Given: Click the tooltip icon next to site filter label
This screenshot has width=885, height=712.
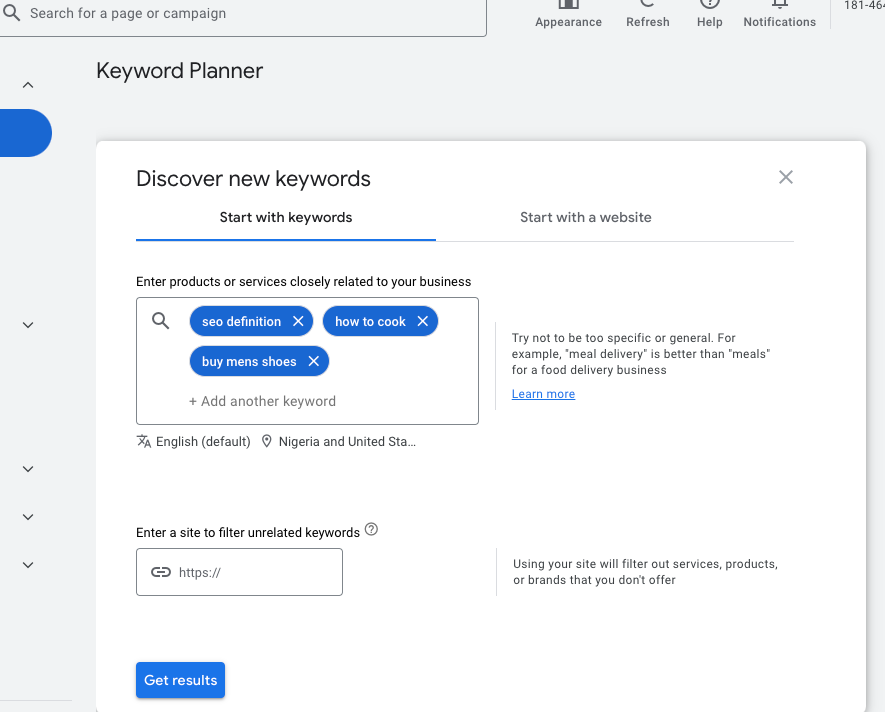Looking at the screenshot, I should pyautogui.click(x=371, y=529).
